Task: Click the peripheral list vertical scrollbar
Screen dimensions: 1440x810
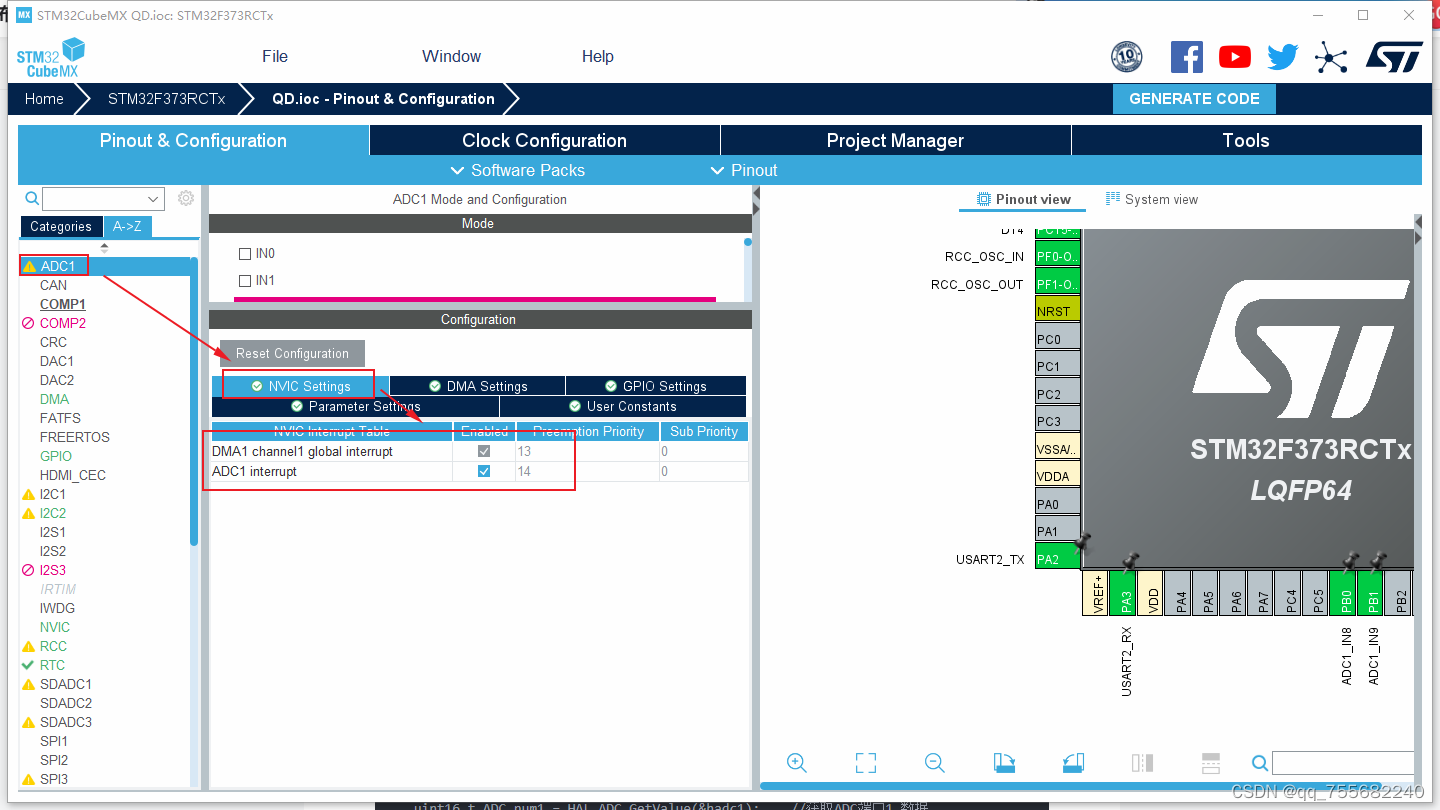Action: pyautogui.click(x=194, y=402)
